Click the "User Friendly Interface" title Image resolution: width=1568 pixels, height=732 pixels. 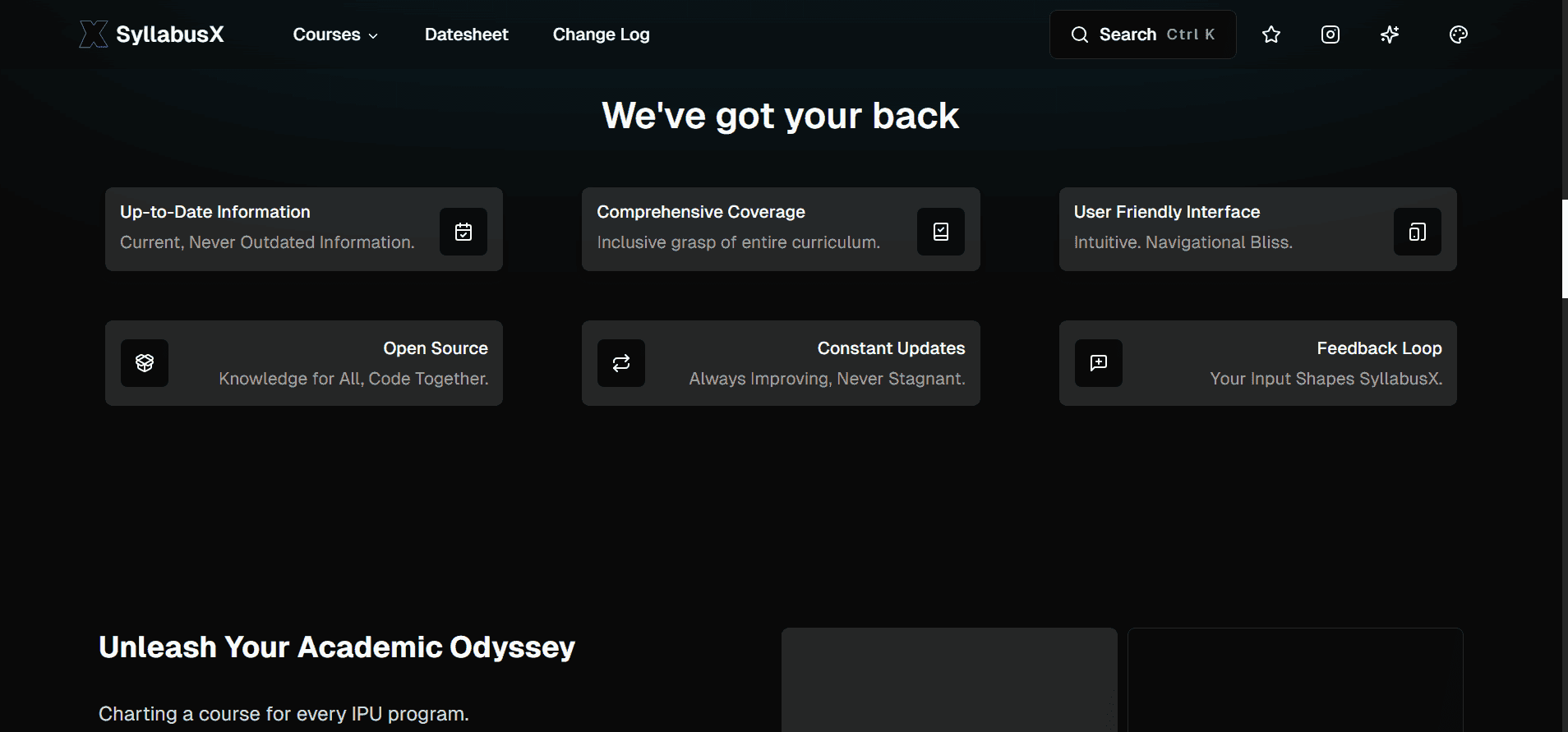[x=1167, y=212]
